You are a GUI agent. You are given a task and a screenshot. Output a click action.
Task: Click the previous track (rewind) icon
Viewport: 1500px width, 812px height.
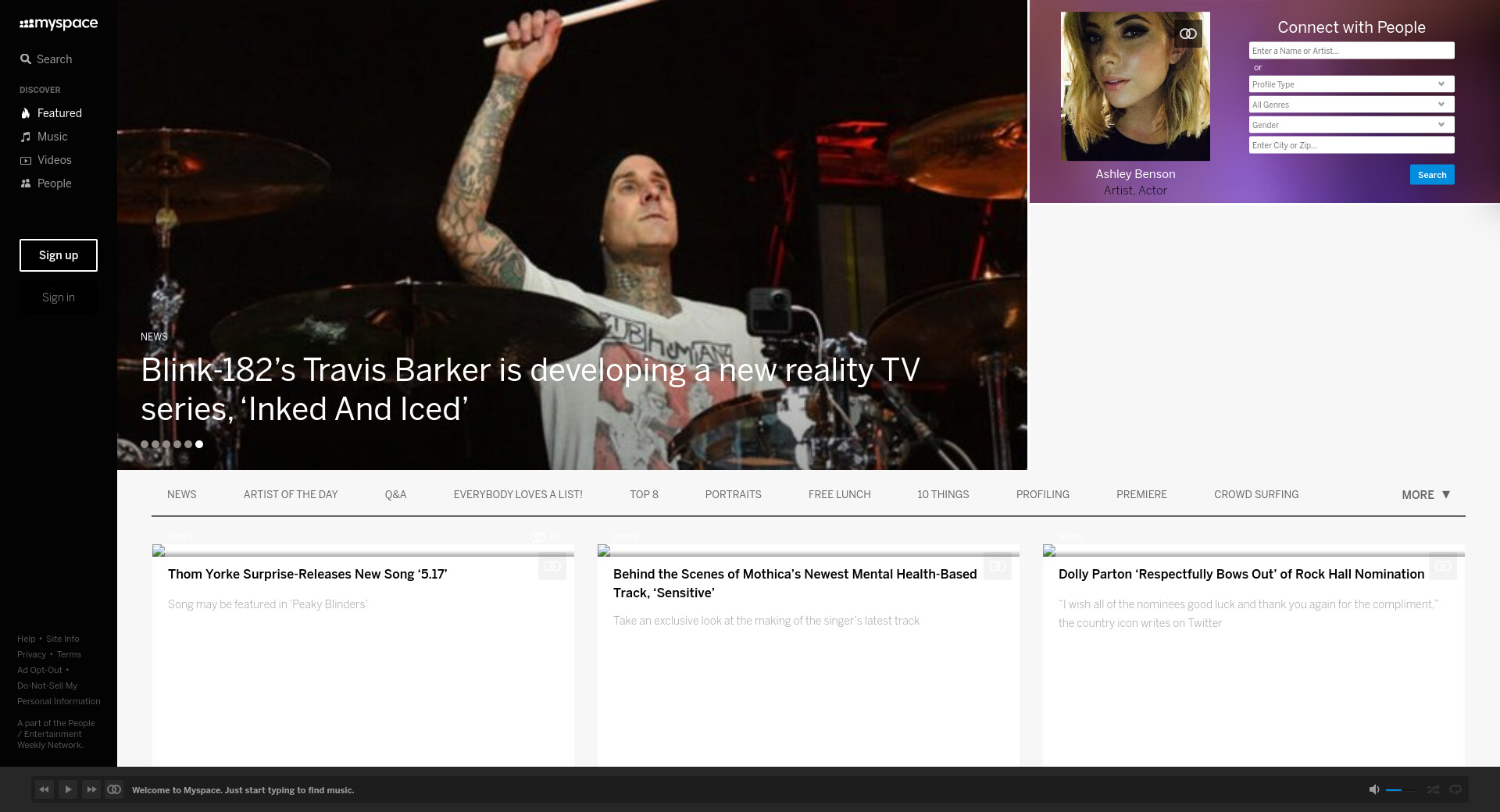tap(45, 789)
